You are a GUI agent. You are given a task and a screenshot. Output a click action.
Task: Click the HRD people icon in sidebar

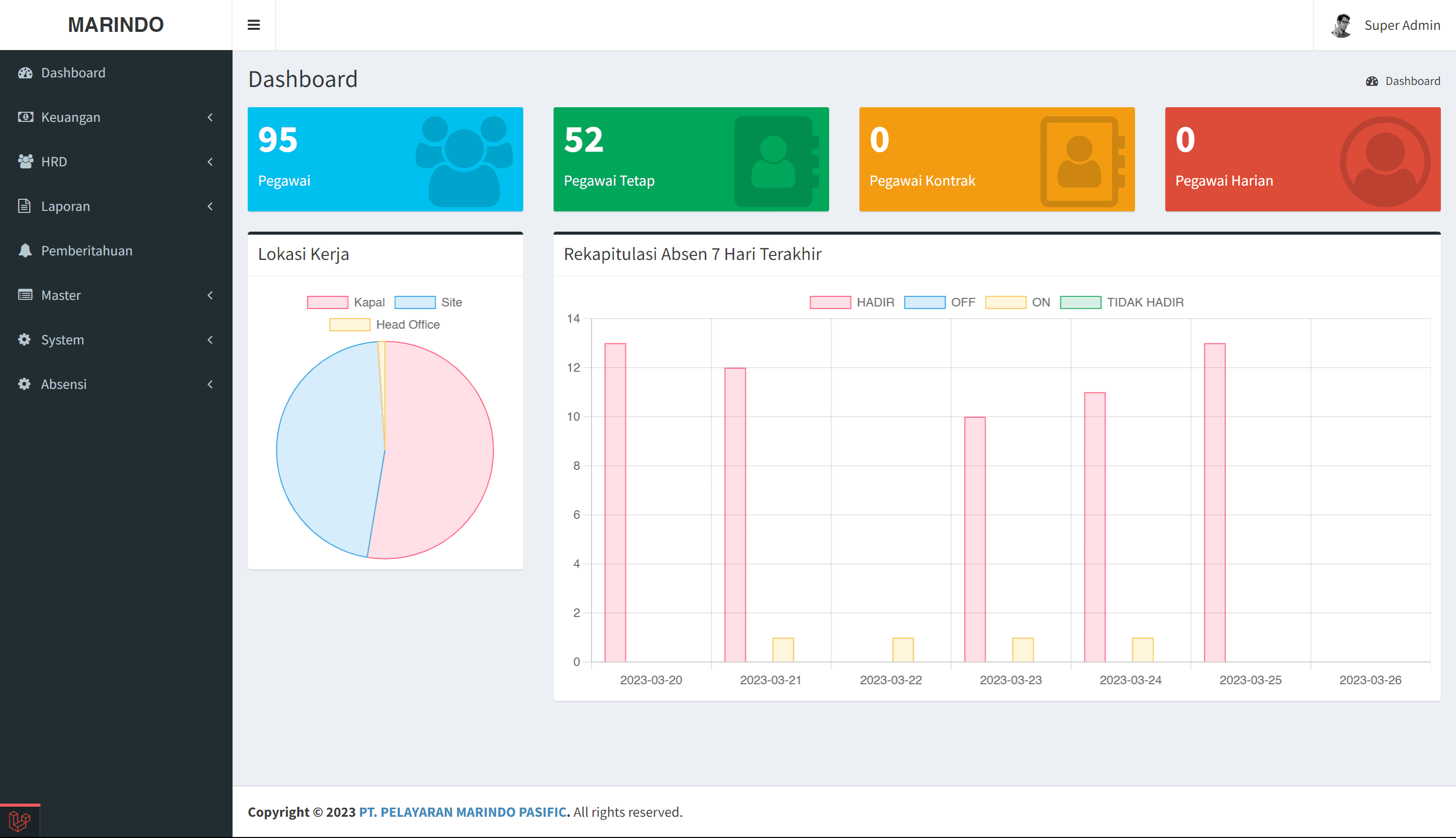(25, 162)
